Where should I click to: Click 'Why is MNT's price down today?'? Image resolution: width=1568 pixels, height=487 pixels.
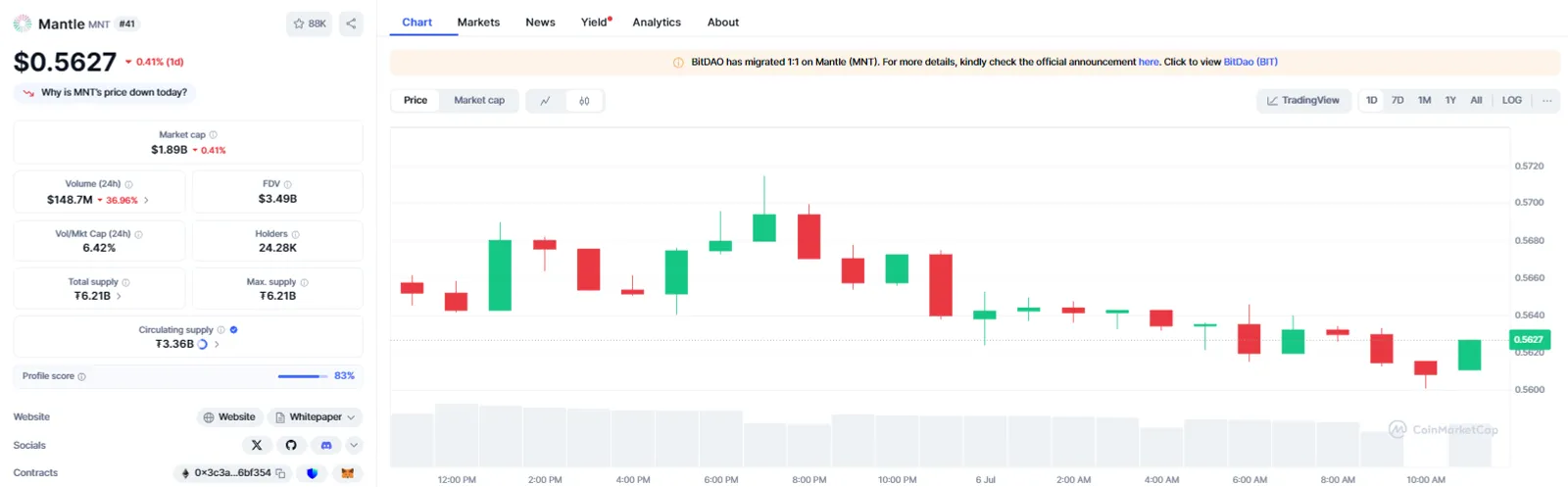coord(105,92)
